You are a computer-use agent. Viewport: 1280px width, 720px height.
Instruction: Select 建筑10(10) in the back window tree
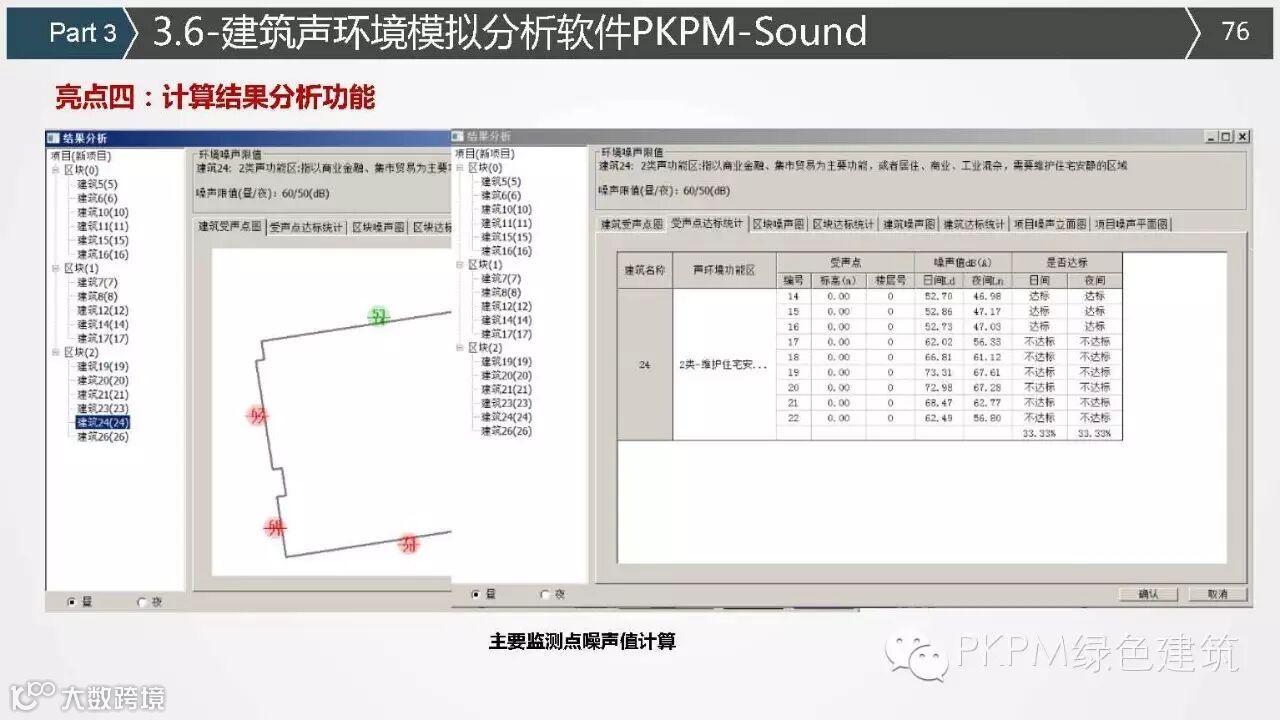[x=103, y=213]
